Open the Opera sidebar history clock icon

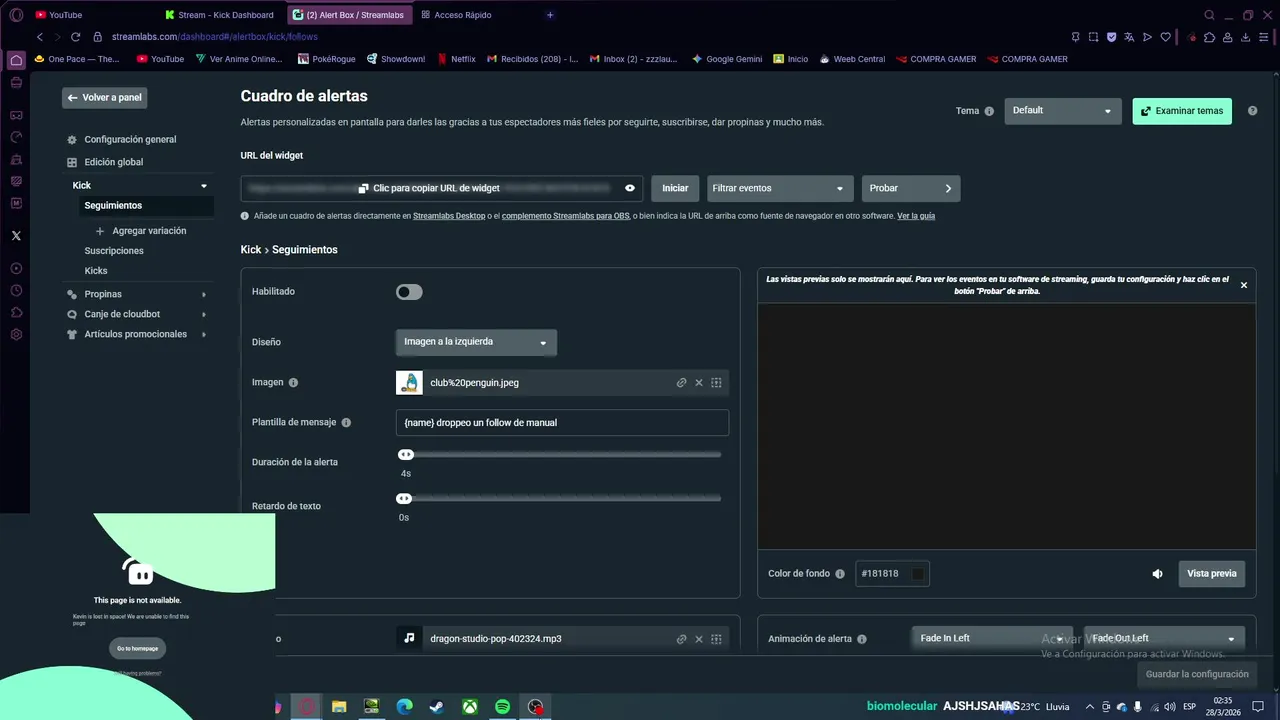16,290
